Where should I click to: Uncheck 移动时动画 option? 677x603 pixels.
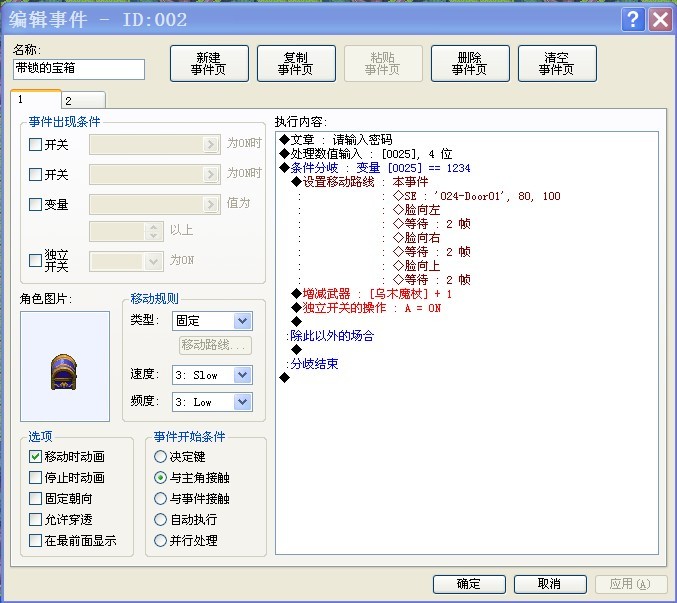pyautogui.click(x=35, y=456)
